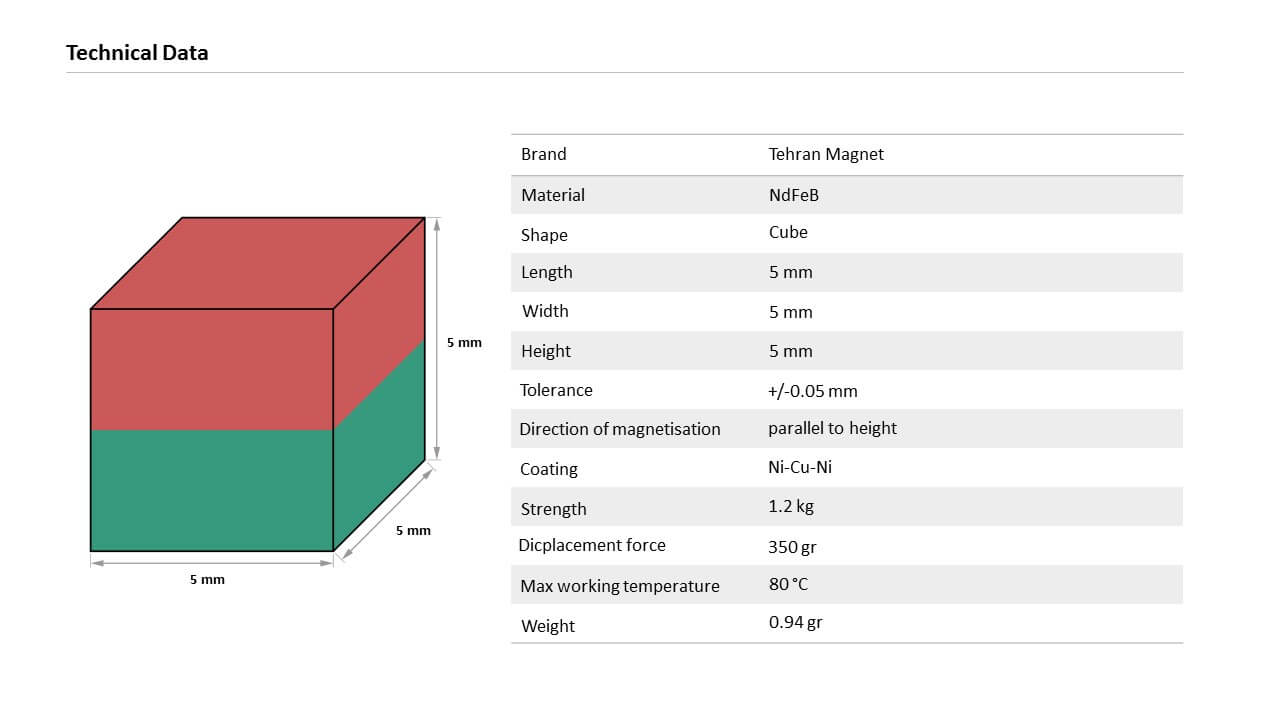The height and width of the screenshot is (720, 1280).
Task: Click the +/-0.05 mm tolerance value
Action: tap(812, 391)
